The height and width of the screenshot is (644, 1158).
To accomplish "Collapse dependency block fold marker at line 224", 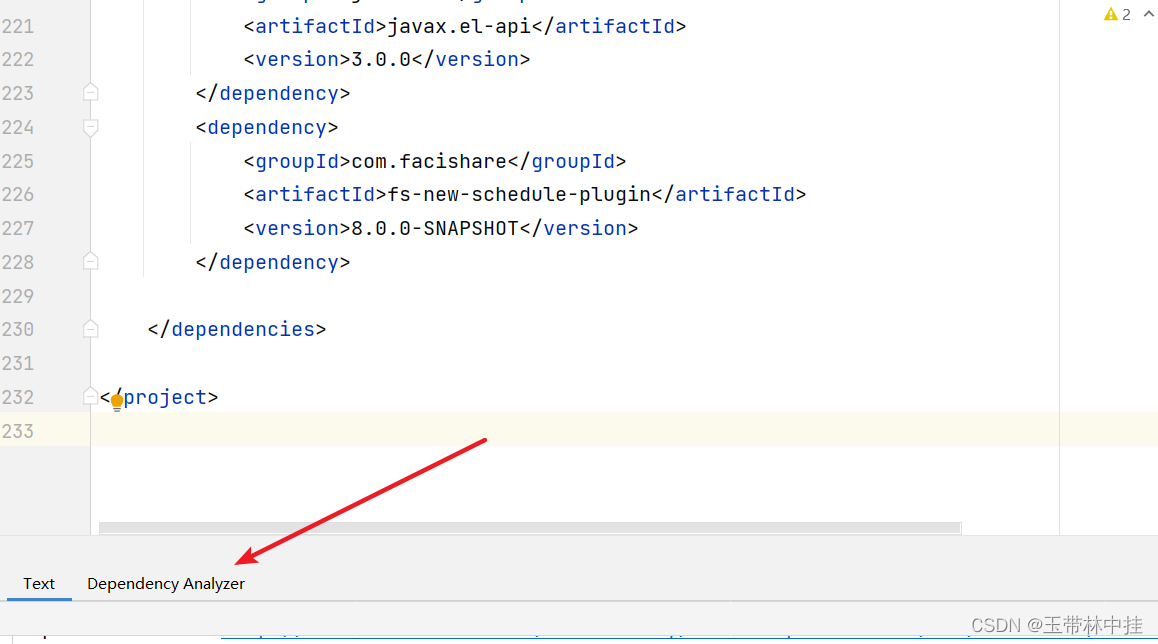I will [90, 128].
